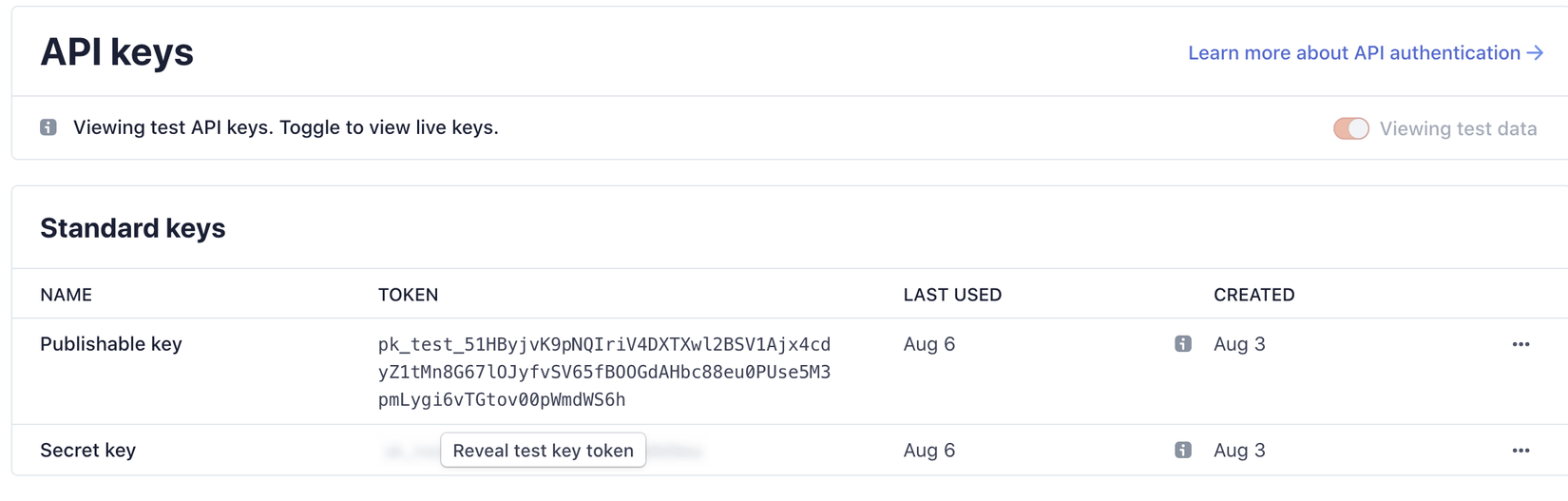Click info icon in Secret key row
The height and width of the screenshot is (501, 1568).
point(1182,450)
